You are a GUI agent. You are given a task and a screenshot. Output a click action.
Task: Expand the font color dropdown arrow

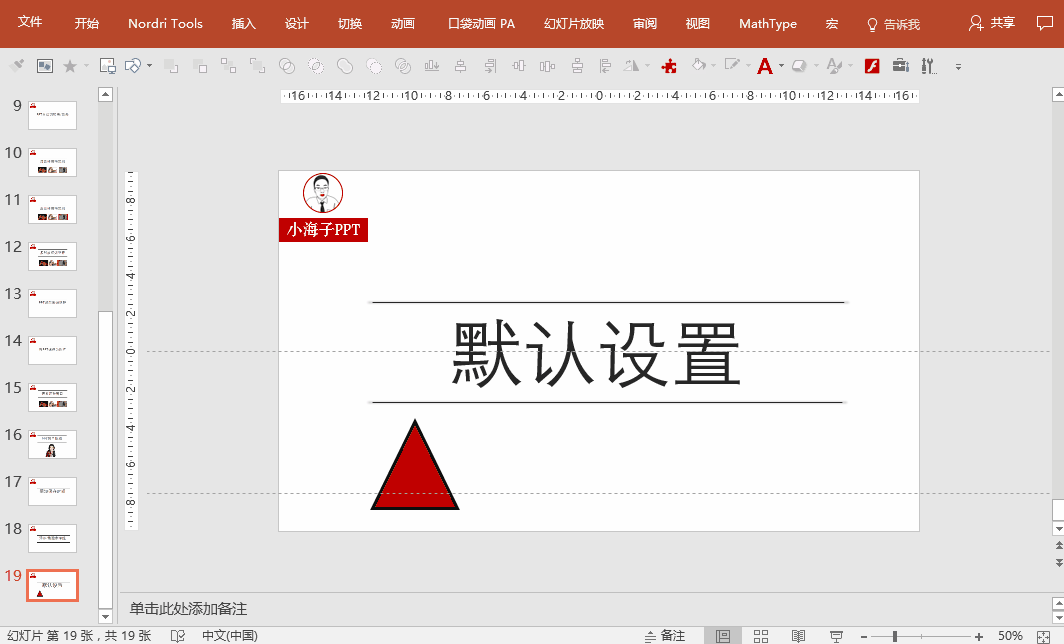[781, 66]
